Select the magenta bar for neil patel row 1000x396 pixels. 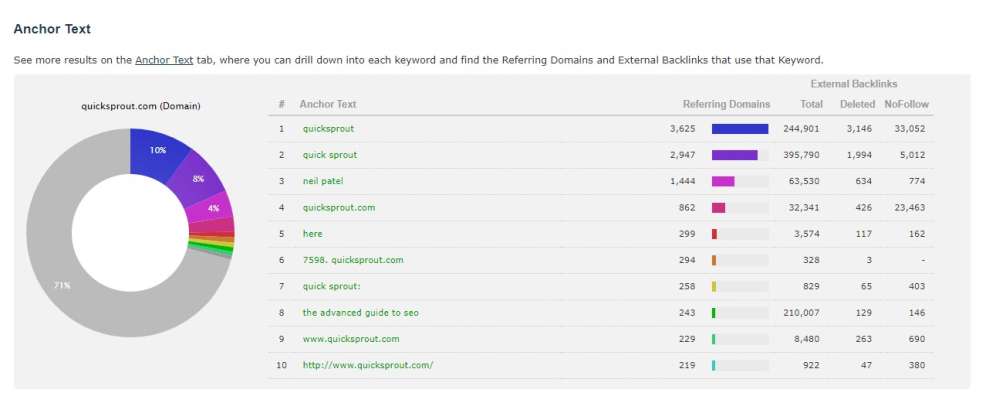click(x=723, y=181)
